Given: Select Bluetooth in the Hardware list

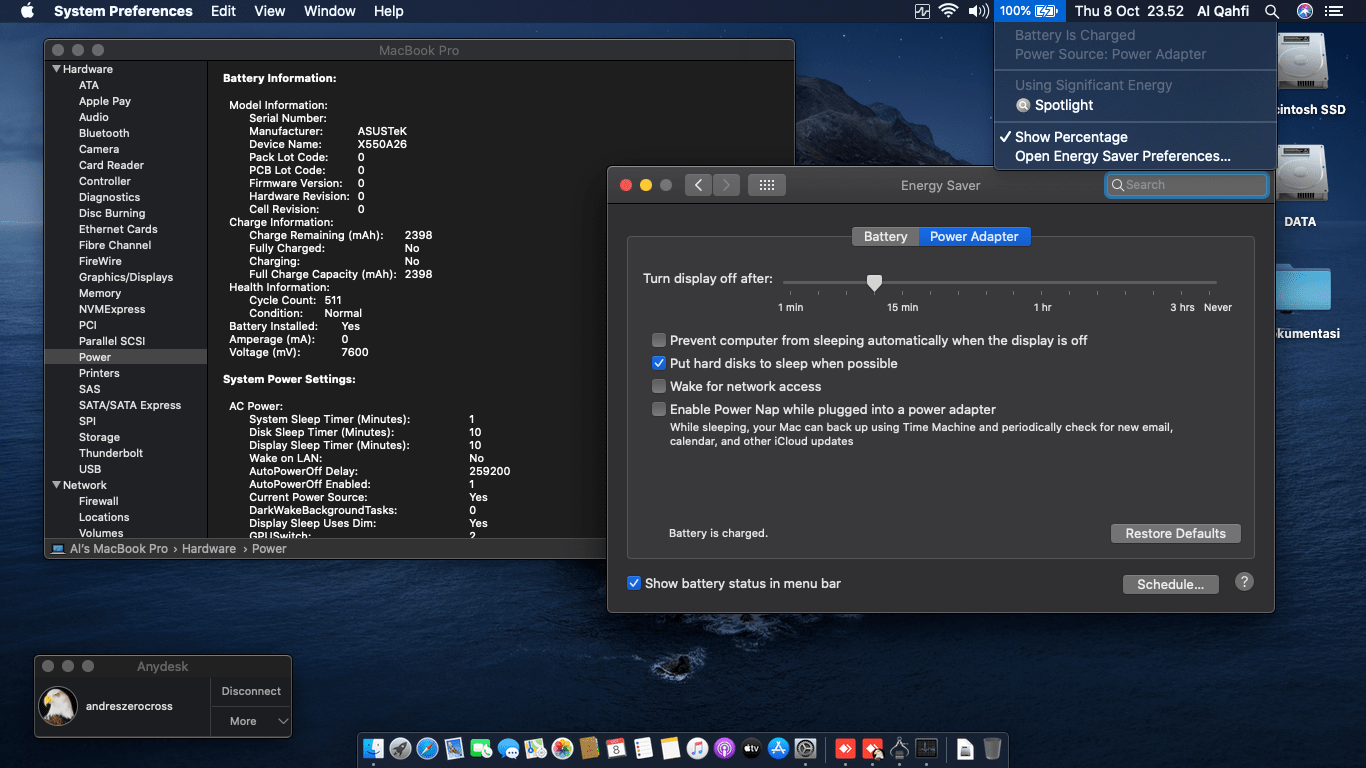Looking at the screenshot, I should click(104, 133).
